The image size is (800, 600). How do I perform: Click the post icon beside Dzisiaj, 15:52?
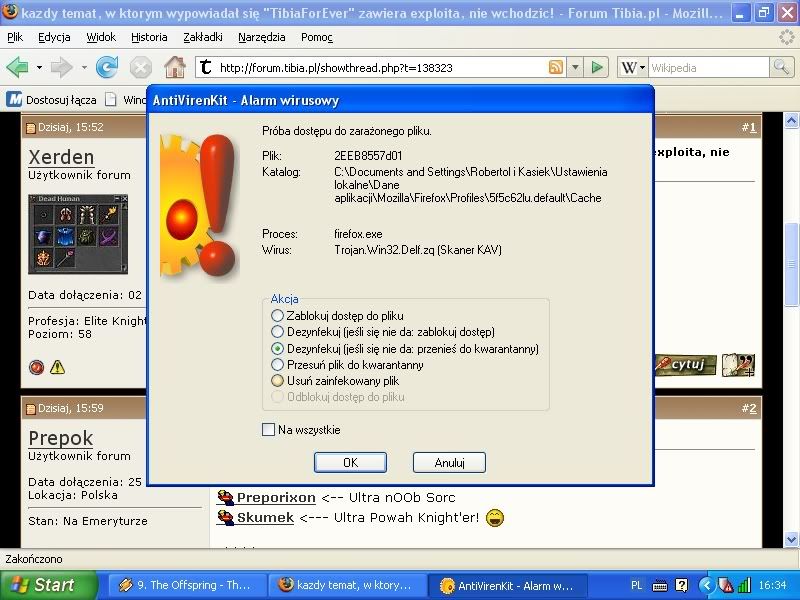(31, 128)
